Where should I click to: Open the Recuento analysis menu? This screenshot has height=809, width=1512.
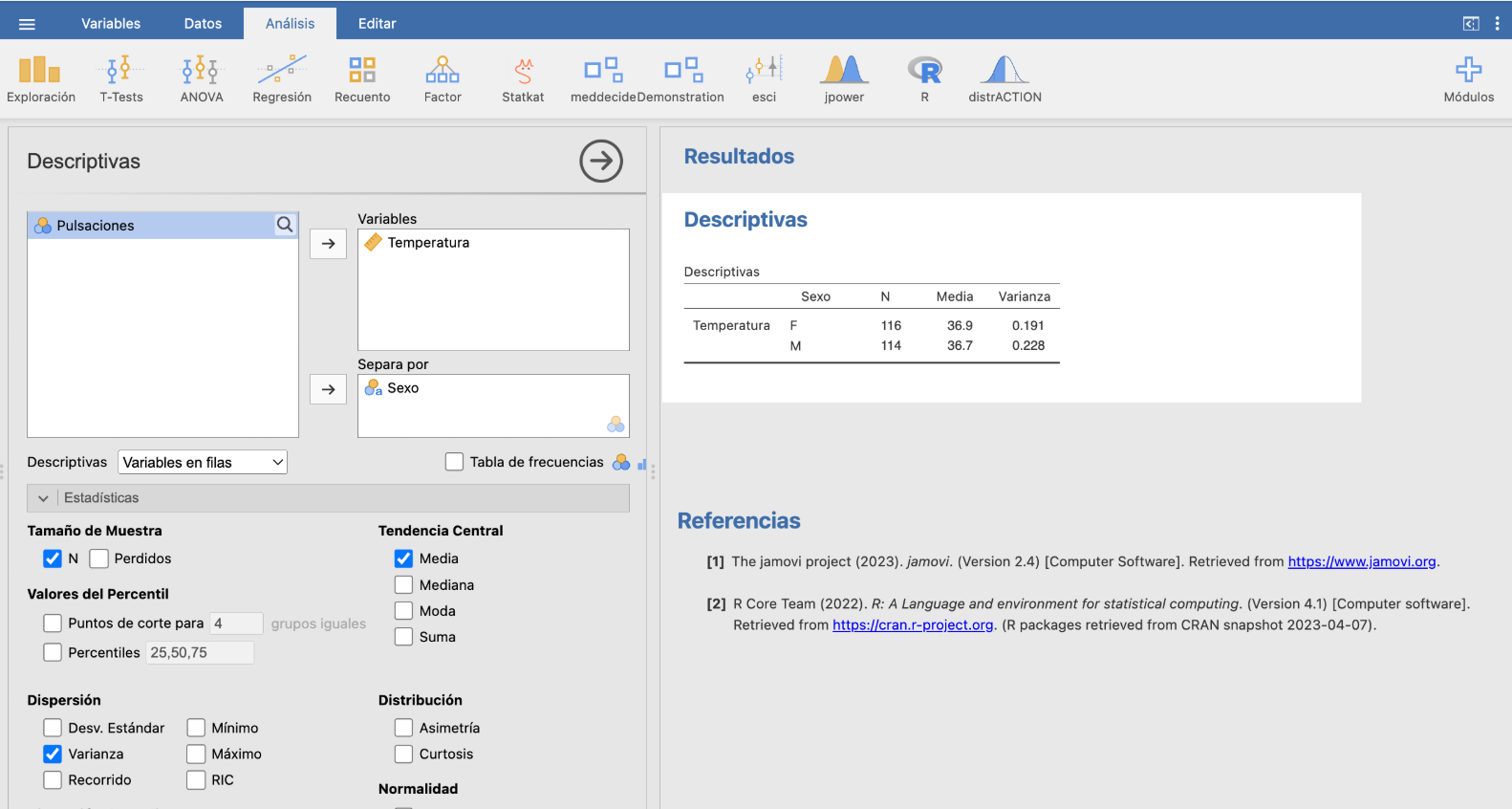click(x=362, y=79)
